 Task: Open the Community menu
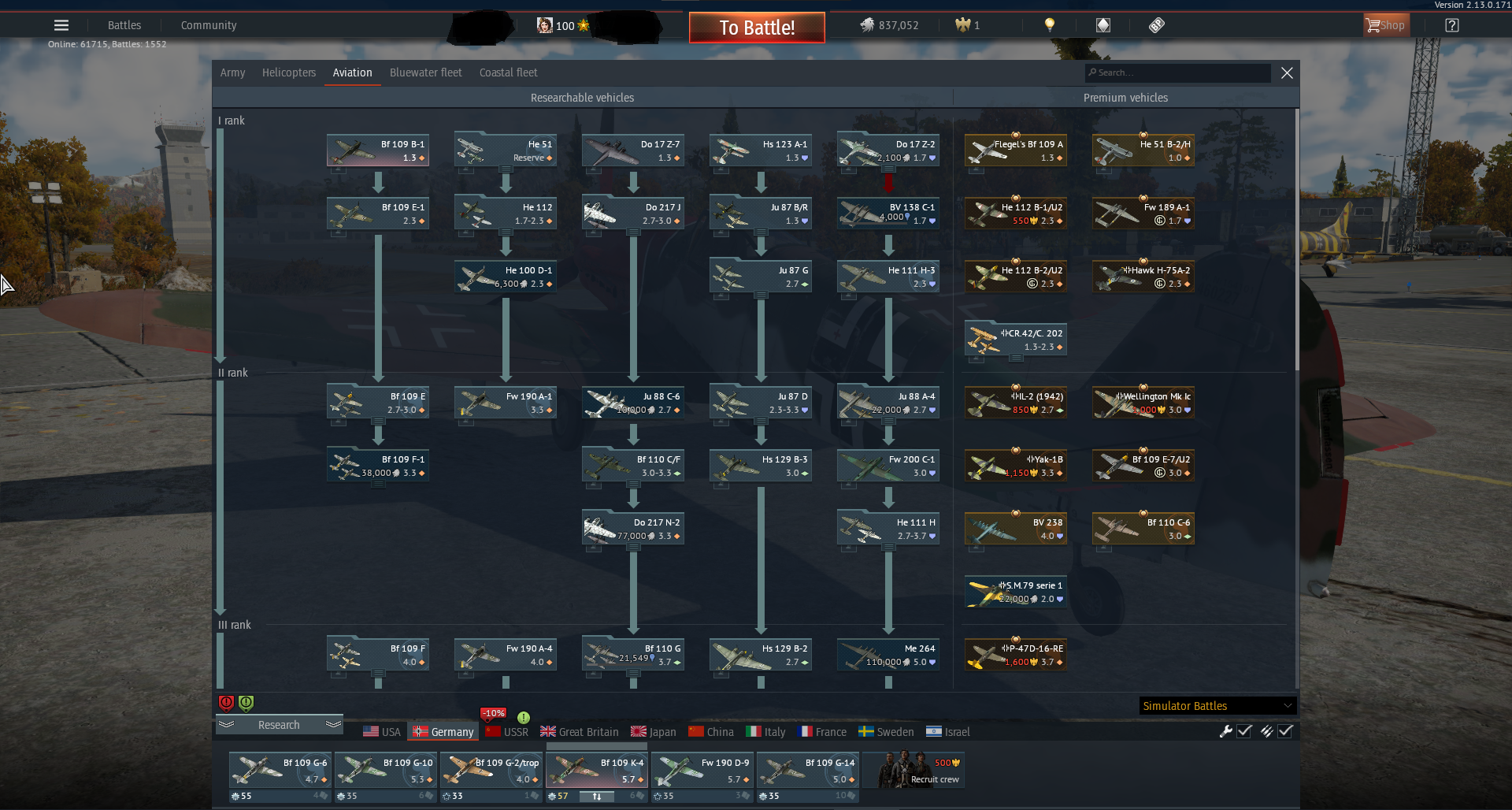coord(209,25)
